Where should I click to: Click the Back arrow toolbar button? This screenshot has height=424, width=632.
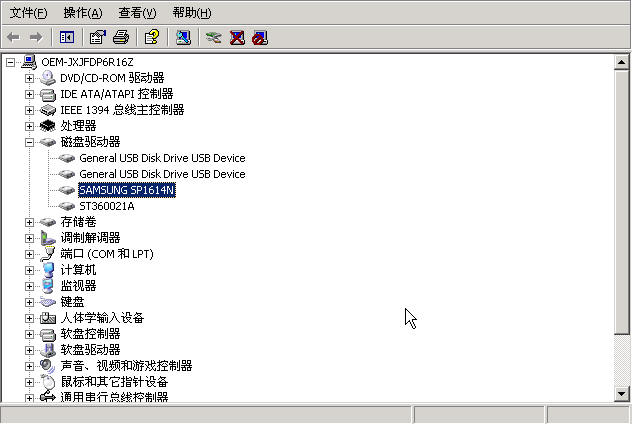[13, 37]
